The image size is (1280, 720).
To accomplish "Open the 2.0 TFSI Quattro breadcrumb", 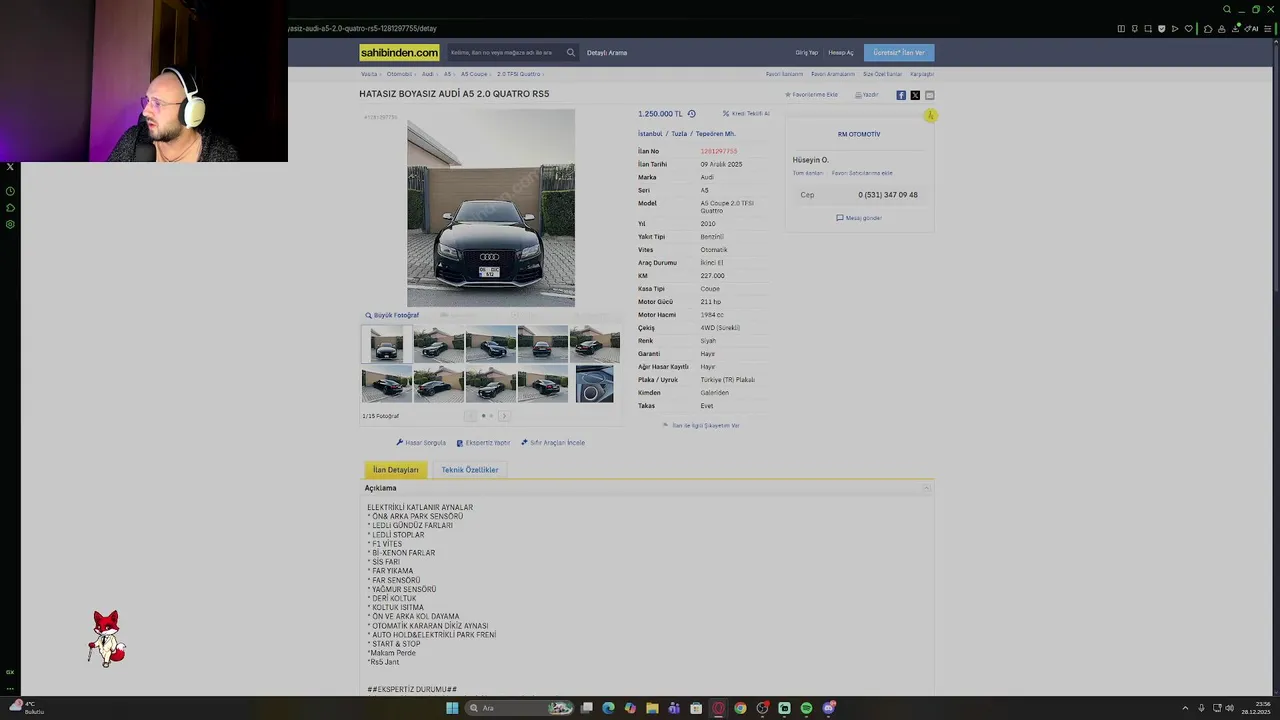I will [x=518, y=74].
